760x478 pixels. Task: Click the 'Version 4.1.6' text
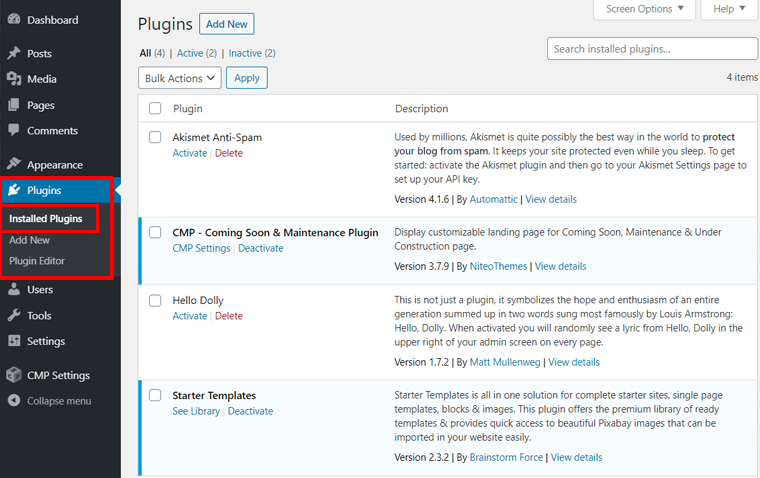point(422,199)
